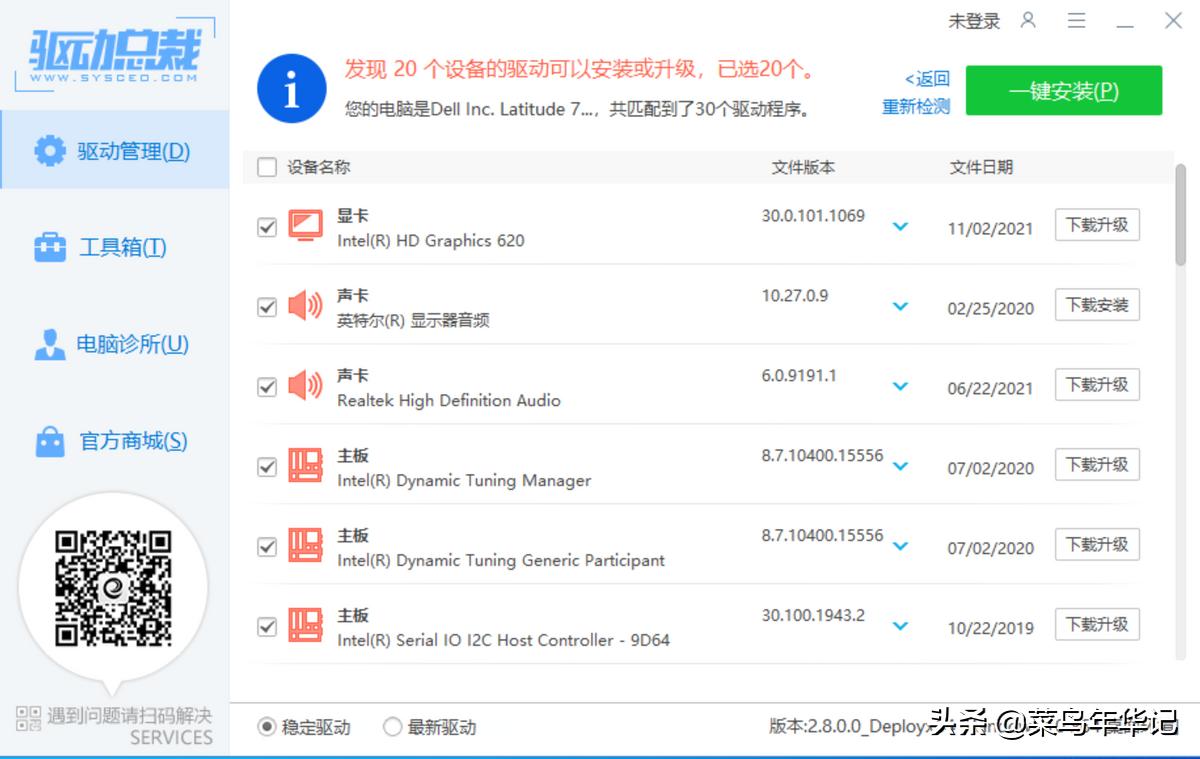Click the QR code in the sidebar

coord(113,587)
